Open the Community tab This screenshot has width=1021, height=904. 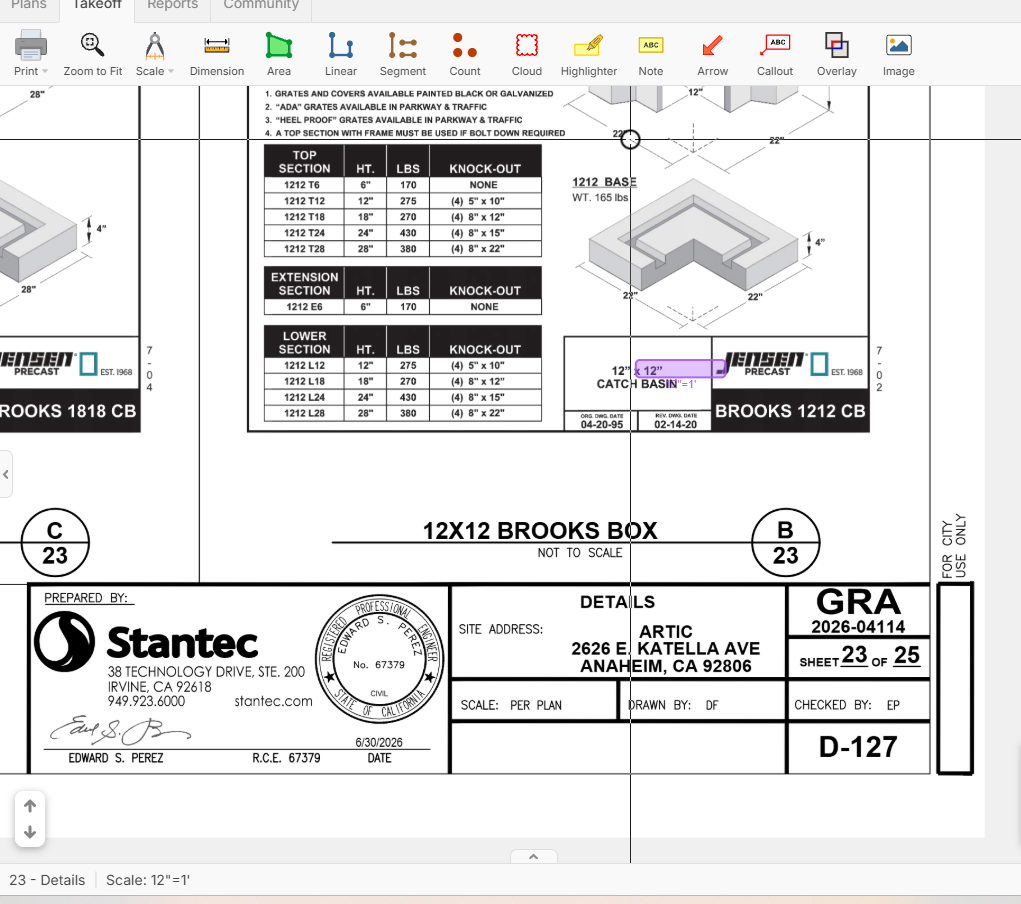coord(261,5)
